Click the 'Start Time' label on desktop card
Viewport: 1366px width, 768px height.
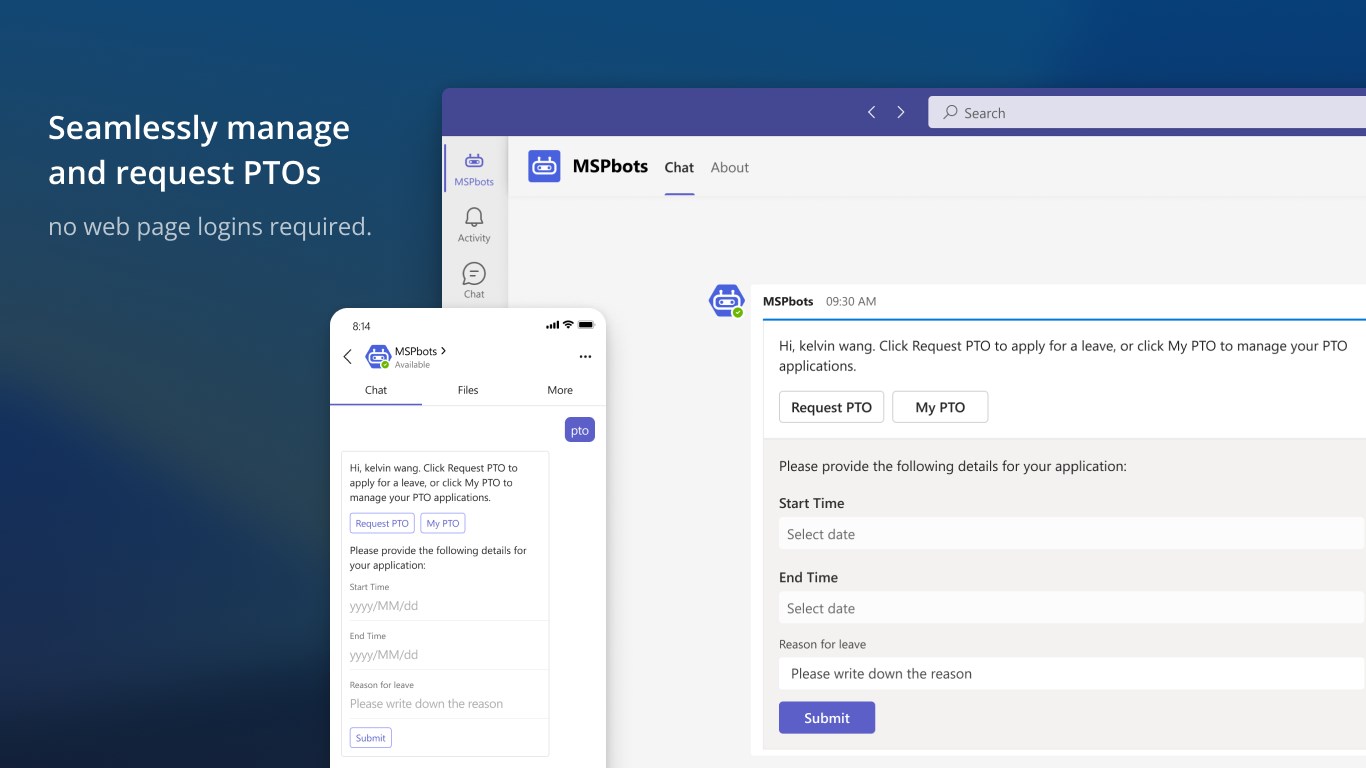(812, 503)
